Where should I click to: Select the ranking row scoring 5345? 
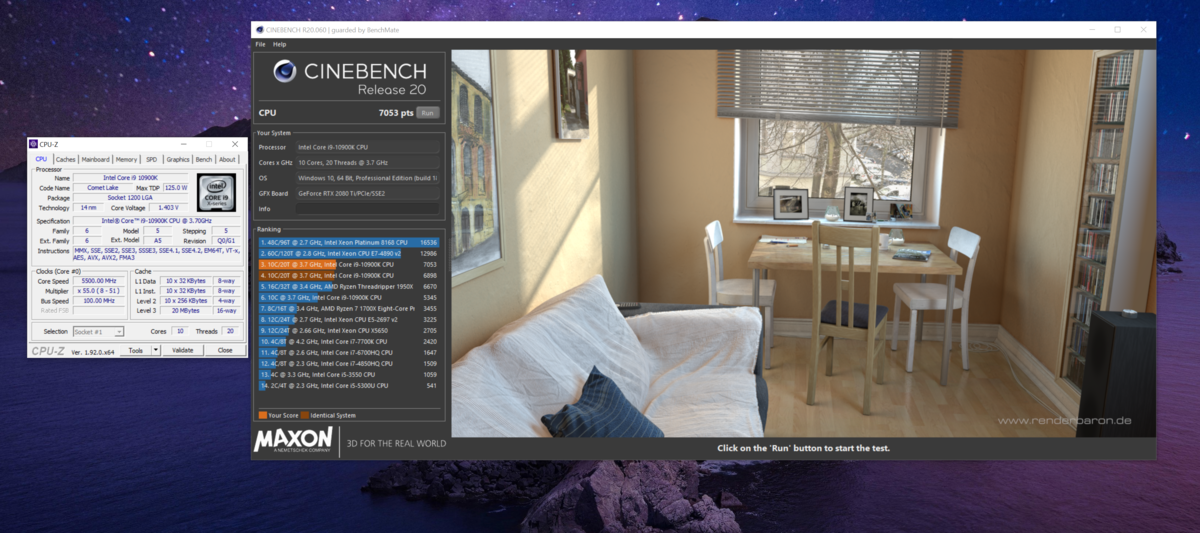pyautogui.click(x=348, y=297)
